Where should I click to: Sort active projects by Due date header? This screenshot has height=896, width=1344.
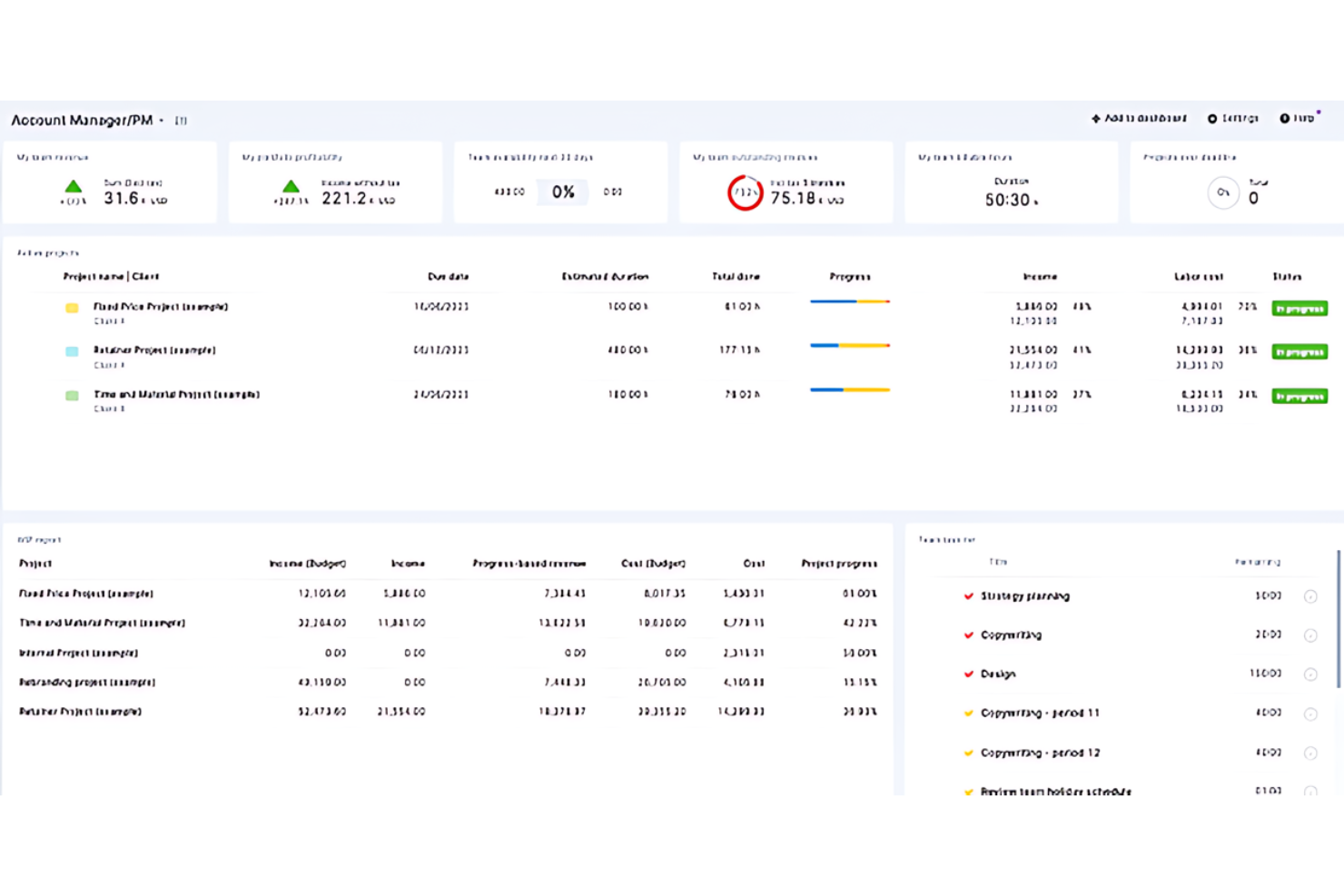tap(448, 277)
